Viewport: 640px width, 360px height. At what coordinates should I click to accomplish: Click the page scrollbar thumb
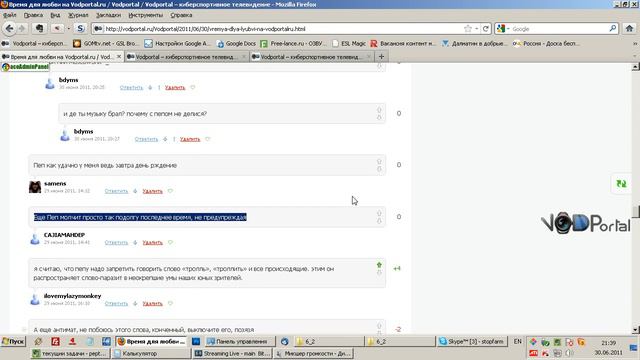pyautogui.click(x=636, y=211)
